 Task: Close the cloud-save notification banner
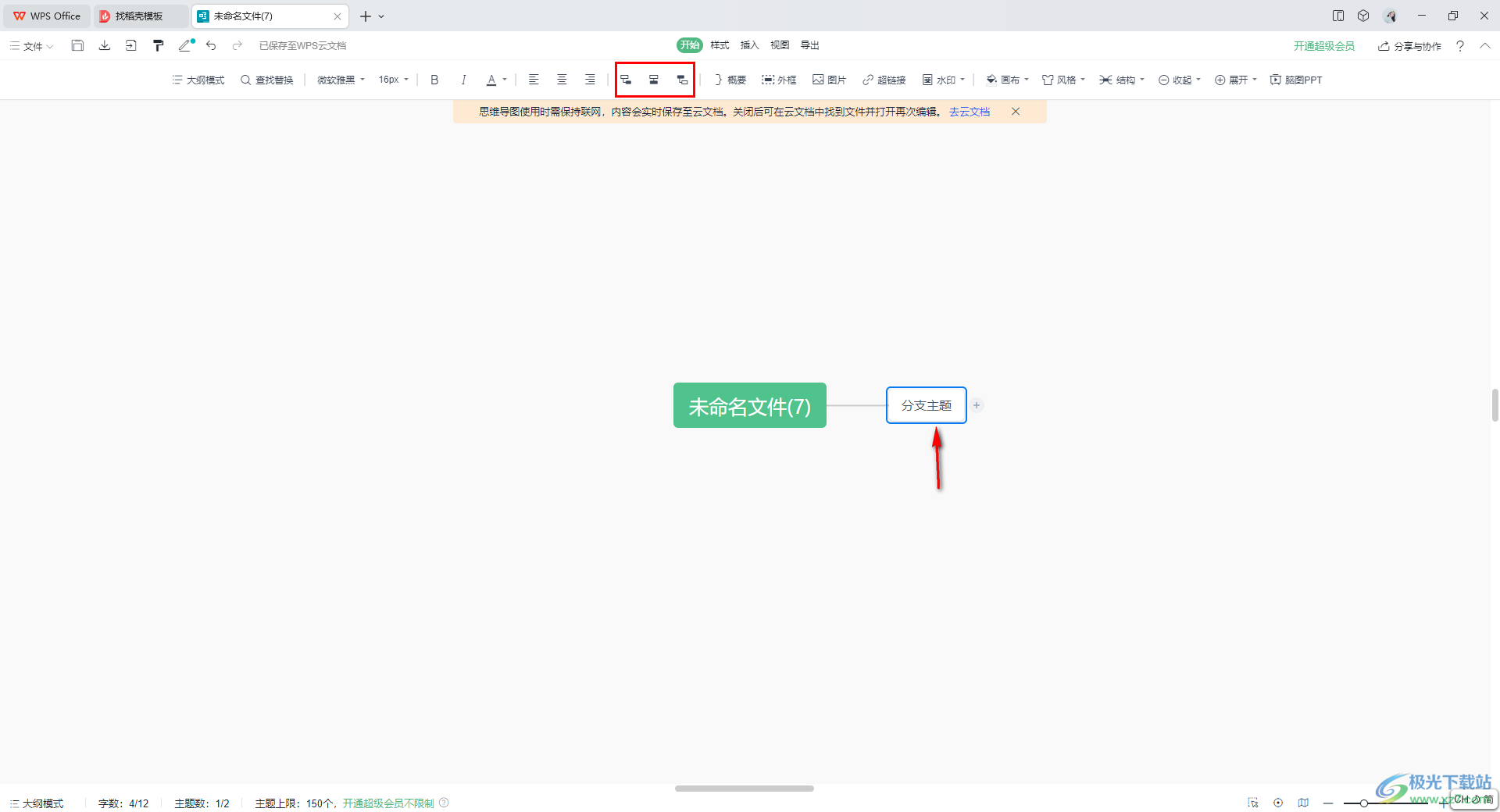1016,112
